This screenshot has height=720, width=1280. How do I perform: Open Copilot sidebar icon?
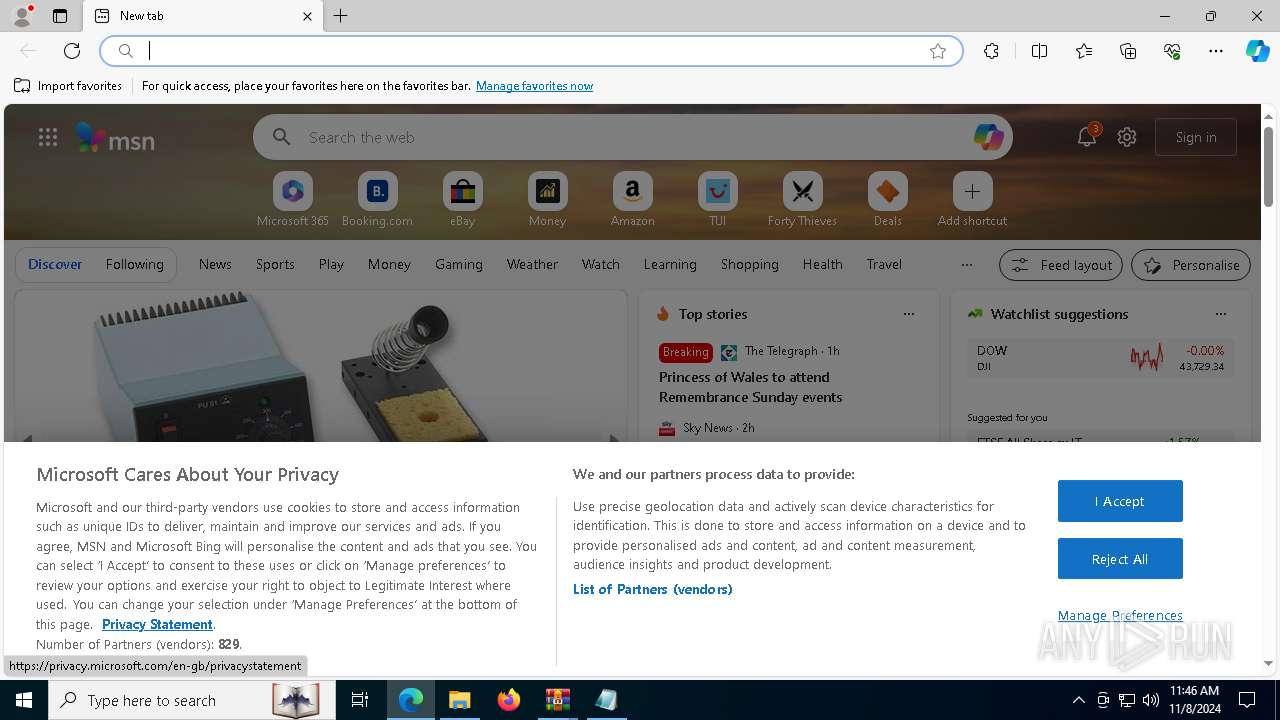tap(1257, 51)
